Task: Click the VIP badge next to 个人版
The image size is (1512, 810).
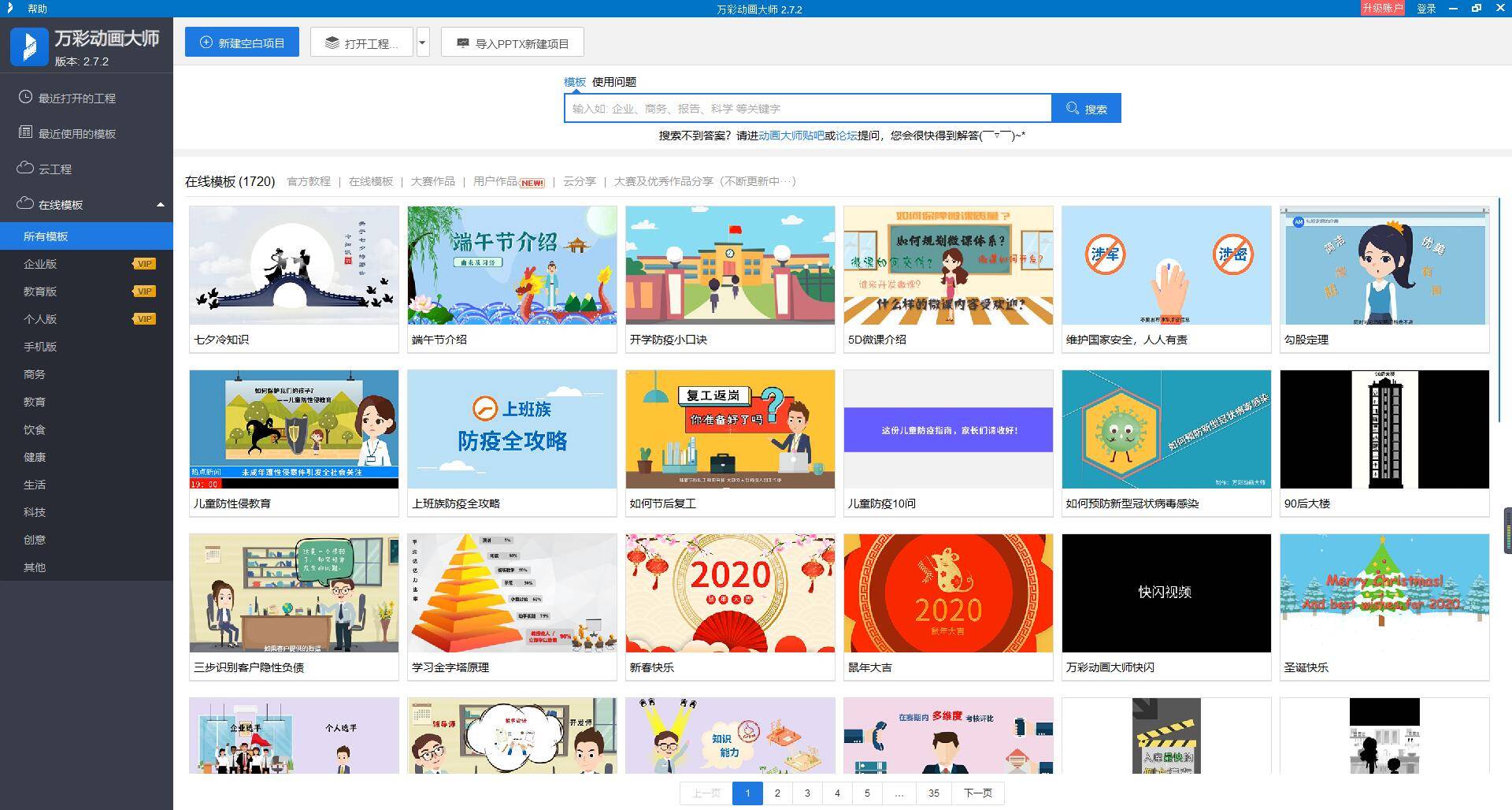Action: (144, 319)
